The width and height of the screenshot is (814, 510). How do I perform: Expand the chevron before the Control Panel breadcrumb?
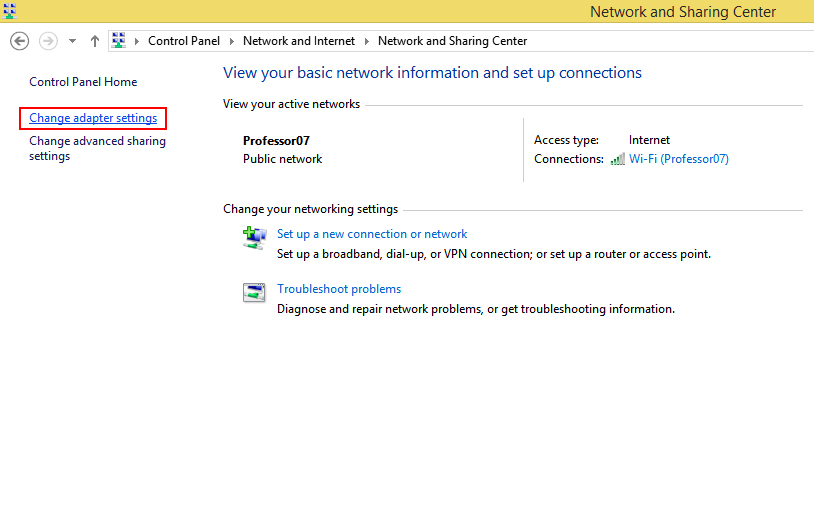pyautogui.click(x=137, y=42)
